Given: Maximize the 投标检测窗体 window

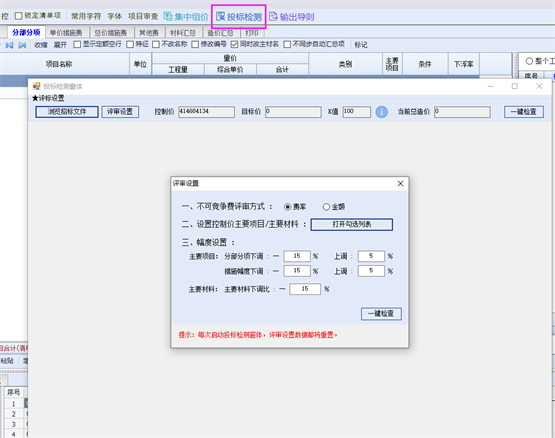Looking at the screenshot, I should (x=515, y=86).
